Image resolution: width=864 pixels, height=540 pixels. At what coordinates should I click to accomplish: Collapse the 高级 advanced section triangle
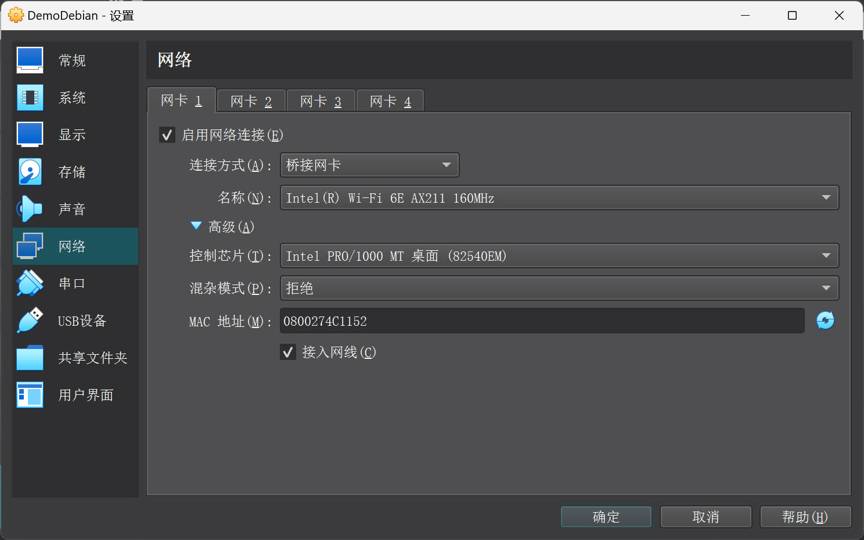coord(196,227)
